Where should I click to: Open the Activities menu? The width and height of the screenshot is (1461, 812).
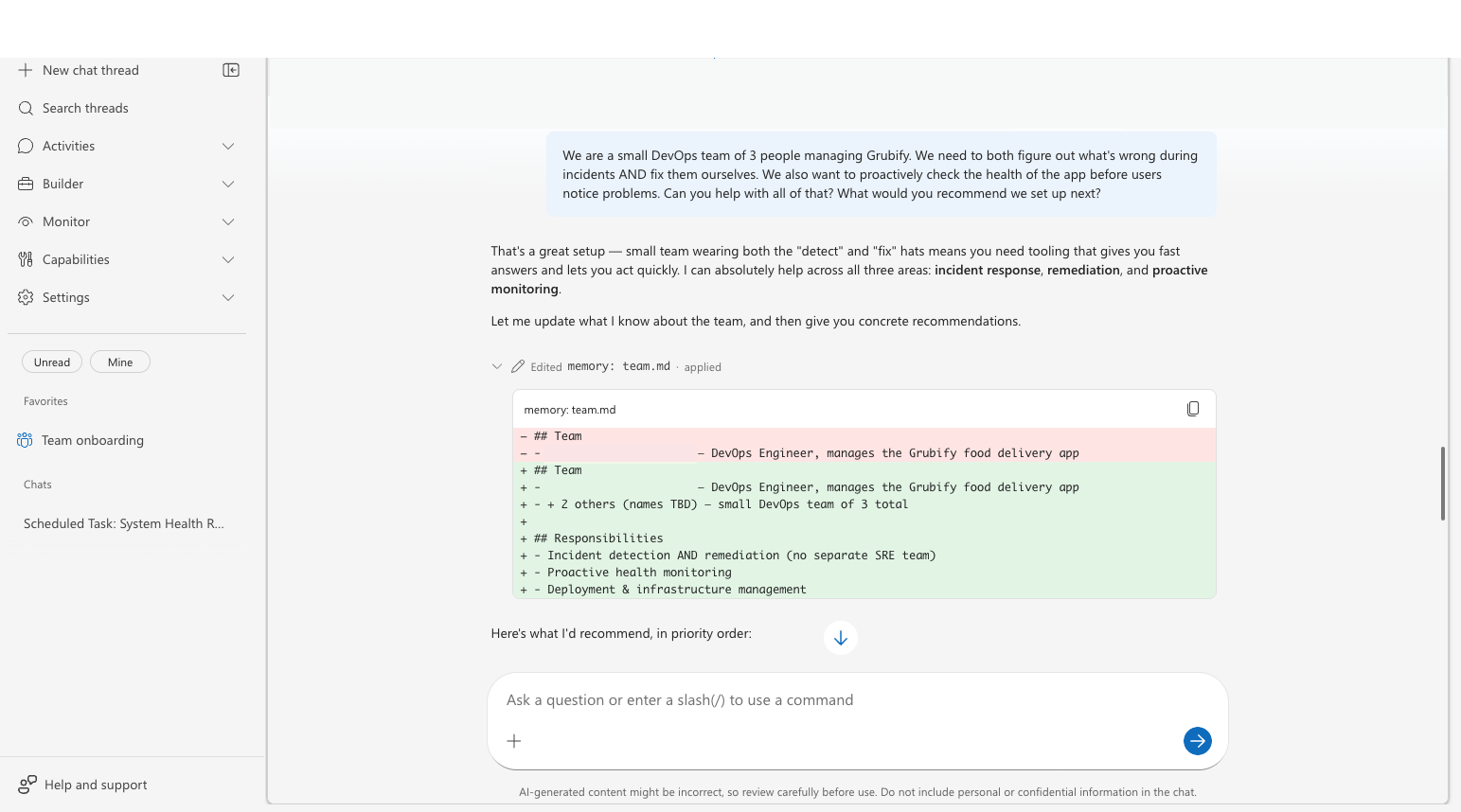[x=127, y=146]
